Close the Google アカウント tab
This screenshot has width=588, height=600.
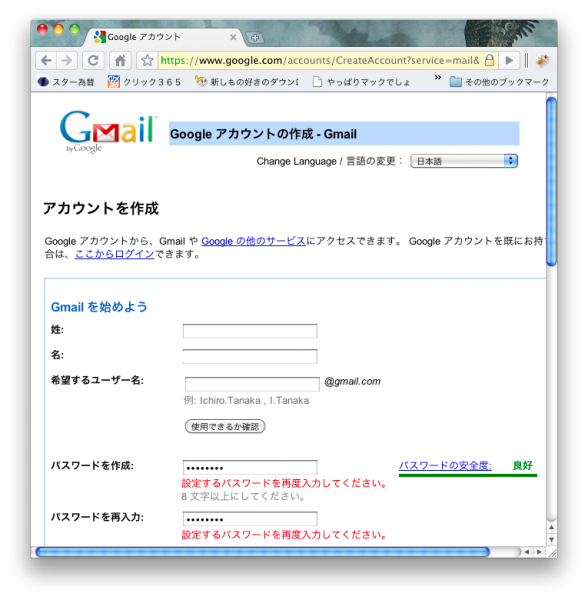point(233,37)
